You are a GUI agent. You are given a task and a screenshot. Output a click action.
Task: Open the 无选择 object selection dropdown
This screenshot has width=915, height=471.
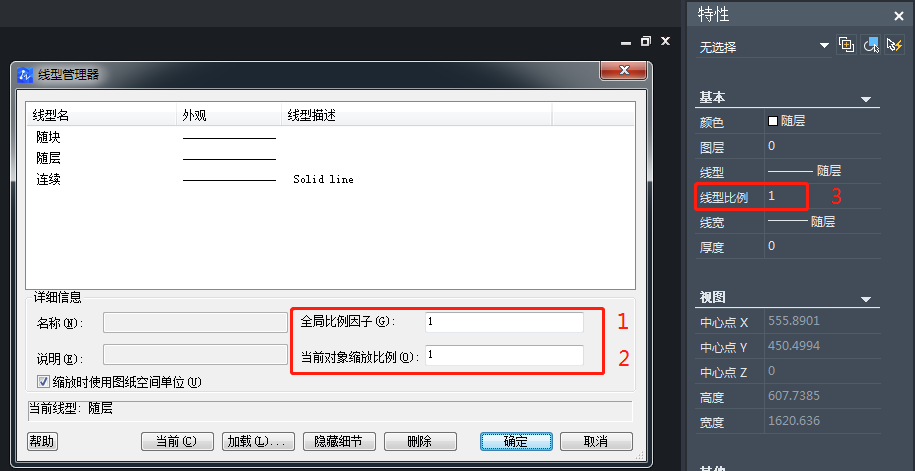click(824, 46)
